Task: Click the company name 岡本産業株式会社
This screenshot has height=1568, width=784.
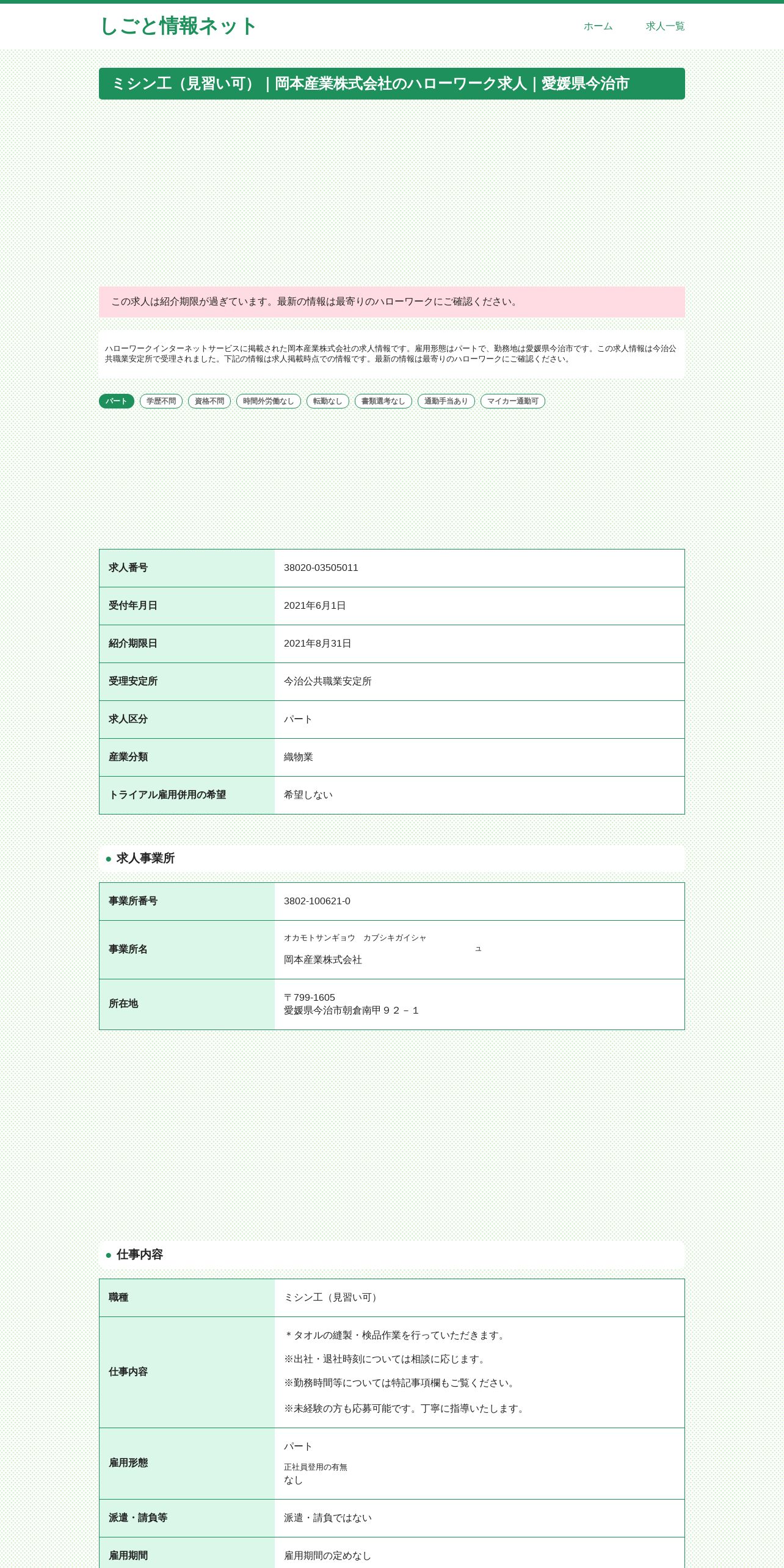Action: click(323, 960)
